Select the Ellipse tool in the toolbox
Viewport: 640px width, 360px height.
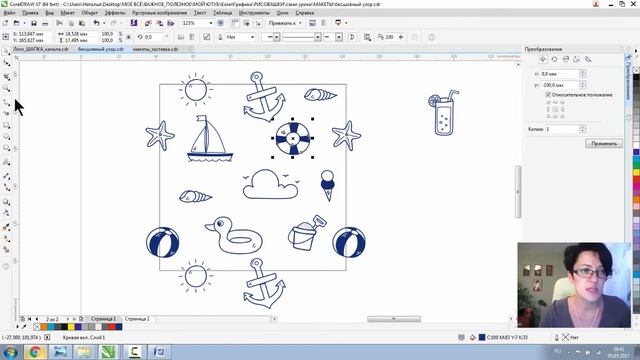[6, 136]
